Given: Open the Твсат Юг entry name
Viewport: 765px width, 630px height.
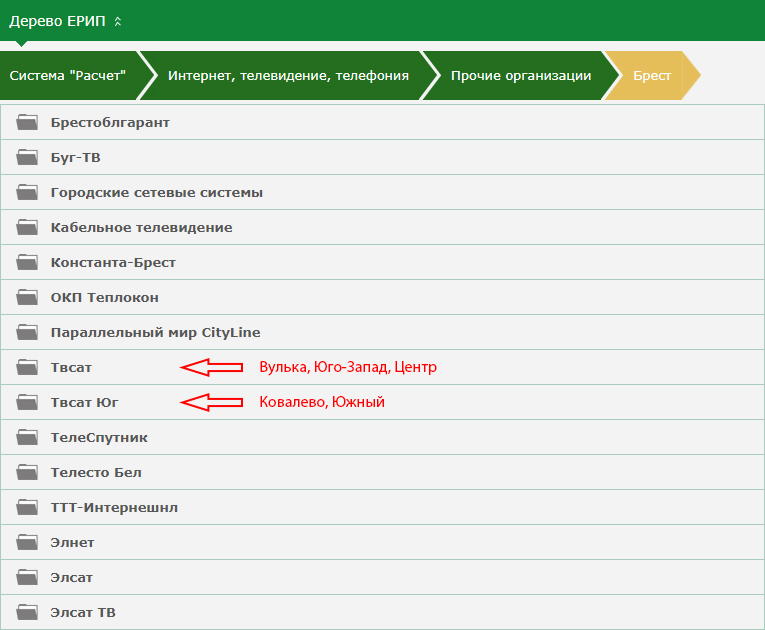Looking at the screenshot, I should click(x=84, y=403).
